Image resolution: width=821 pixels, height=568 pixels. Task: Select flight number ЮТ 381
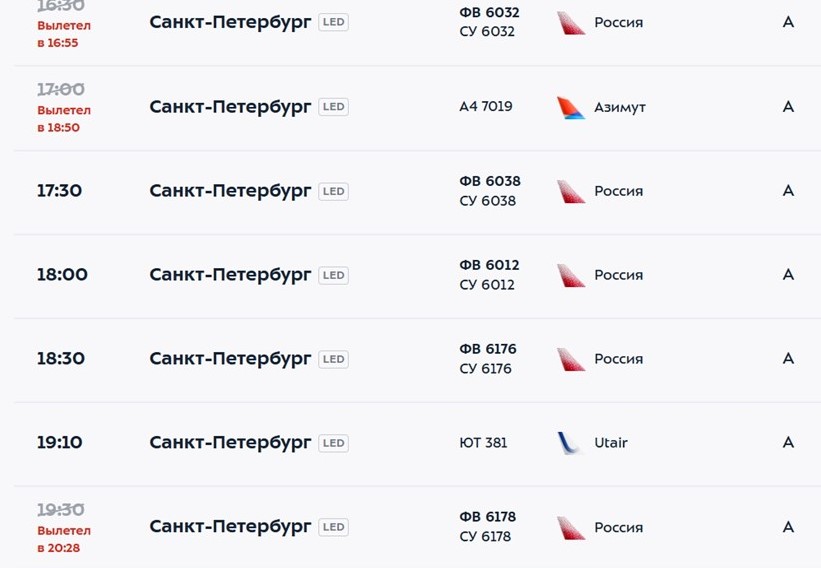[483, 443]
